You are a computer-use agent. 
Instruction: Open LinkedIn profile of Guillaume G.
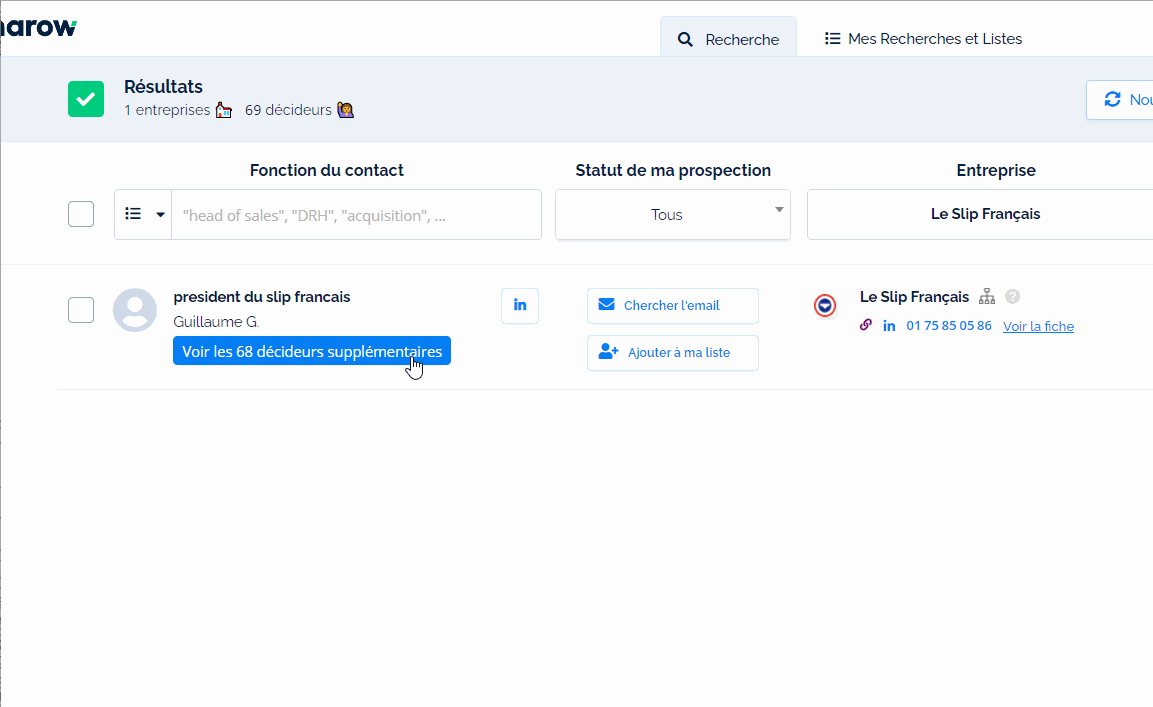520,305
